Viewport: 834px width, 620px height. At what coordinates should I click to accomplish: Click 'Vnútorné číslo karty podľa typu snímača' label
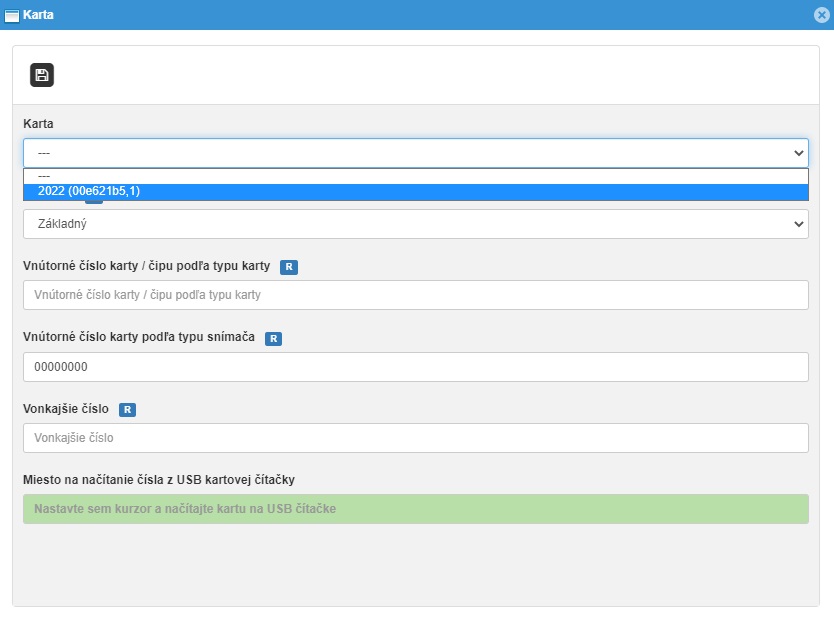click(139, 338)
